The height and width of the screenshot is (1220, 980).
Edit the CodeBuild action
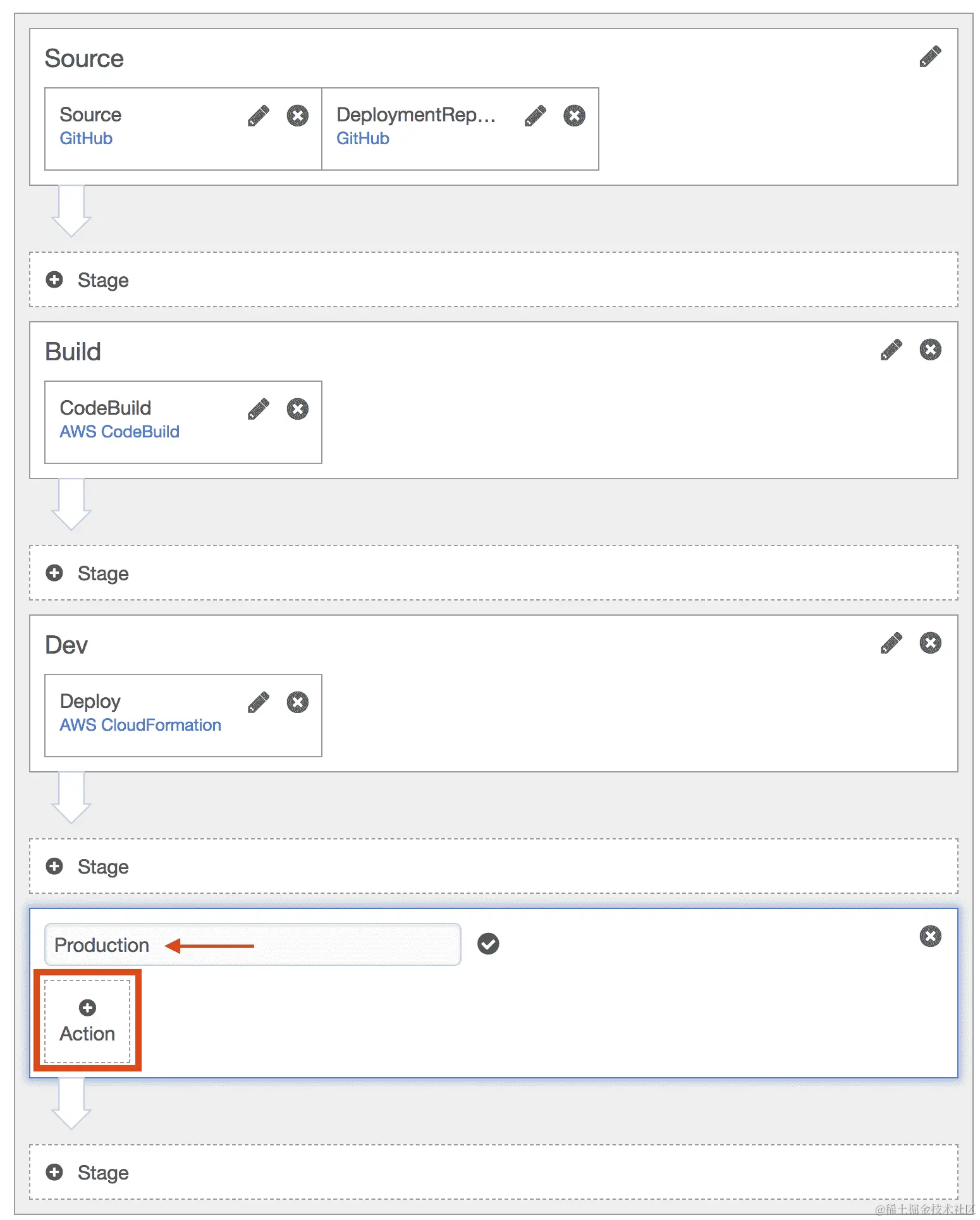259,409
